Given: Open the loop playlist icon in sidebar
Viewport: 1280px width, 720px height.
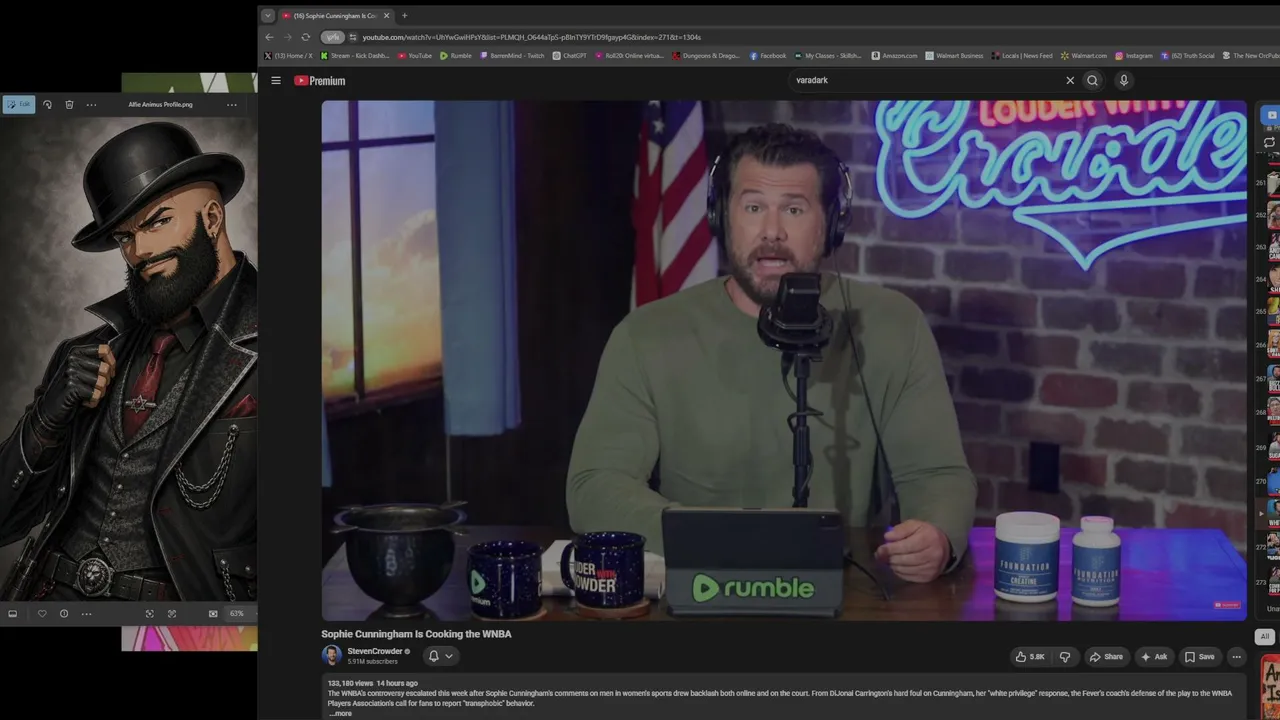Looking at the screenshot, I should coord(1269,142).
